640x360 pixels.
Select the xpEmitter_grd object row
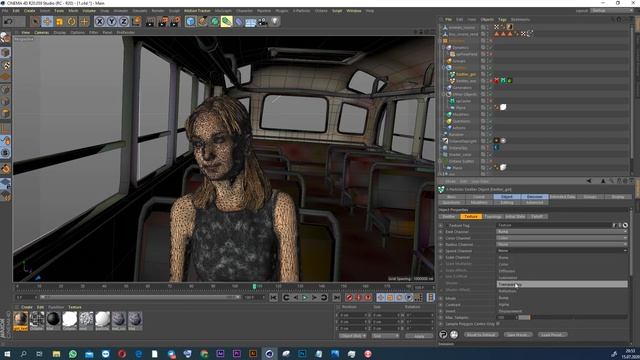point(466,74)
